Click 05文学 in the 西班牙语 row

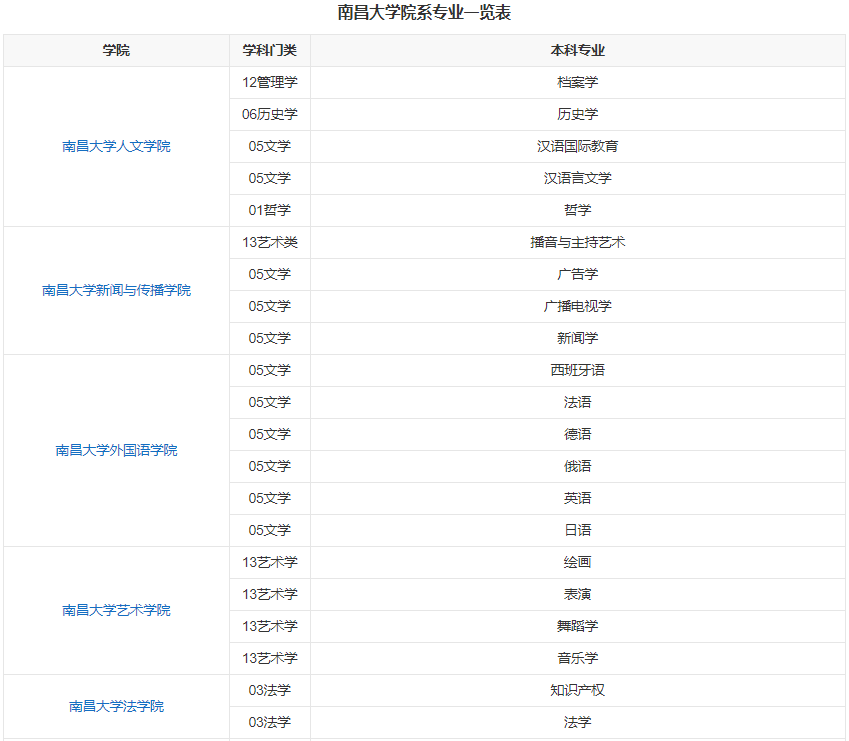270,370
